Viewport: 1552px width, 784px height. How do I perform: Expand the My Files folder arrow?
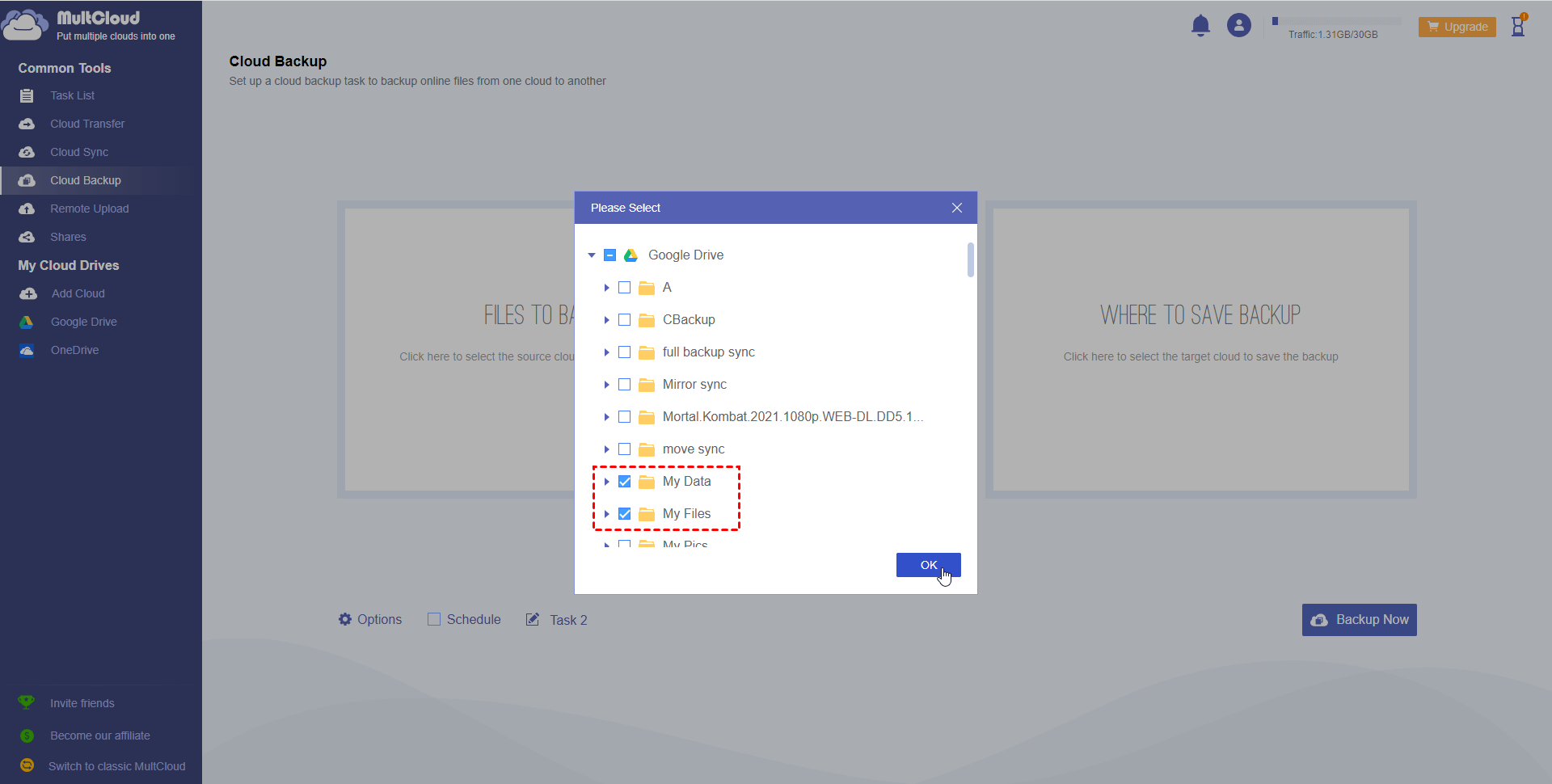click(x=606, y=514)
